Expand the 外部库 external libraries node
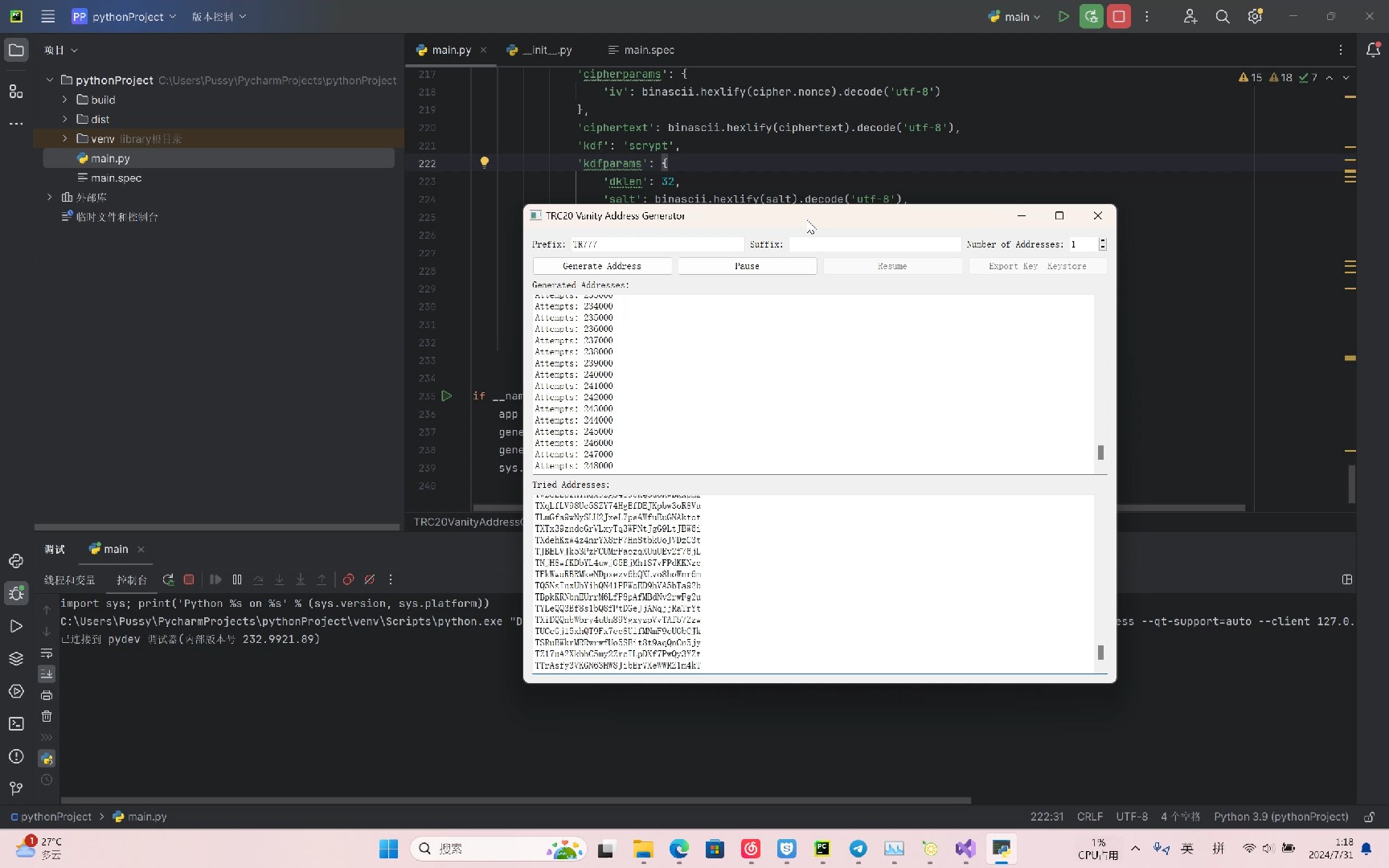The width and height of the screenshot is (1389, 868). click(x=50, y=197)
